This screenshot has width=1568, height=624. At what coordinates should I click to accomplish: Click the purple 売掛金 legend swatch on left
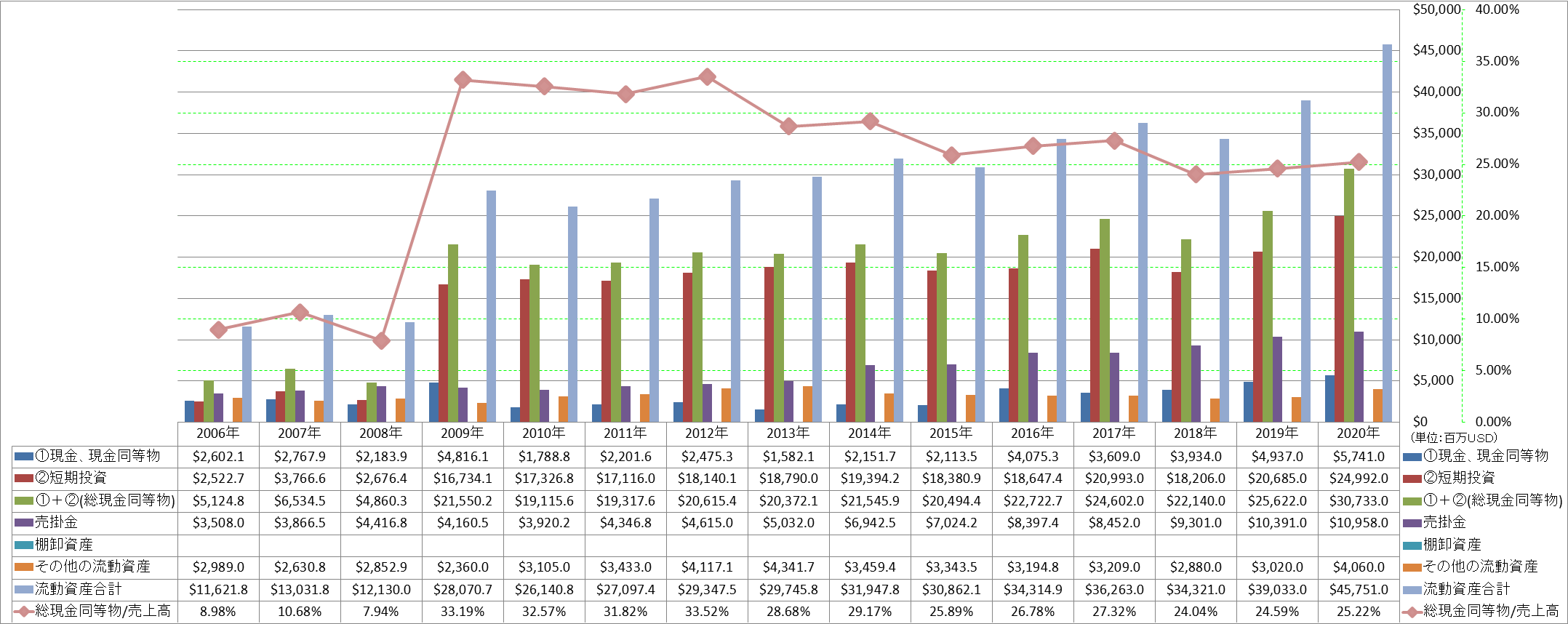pyautogui.click(x=25, y=523)
